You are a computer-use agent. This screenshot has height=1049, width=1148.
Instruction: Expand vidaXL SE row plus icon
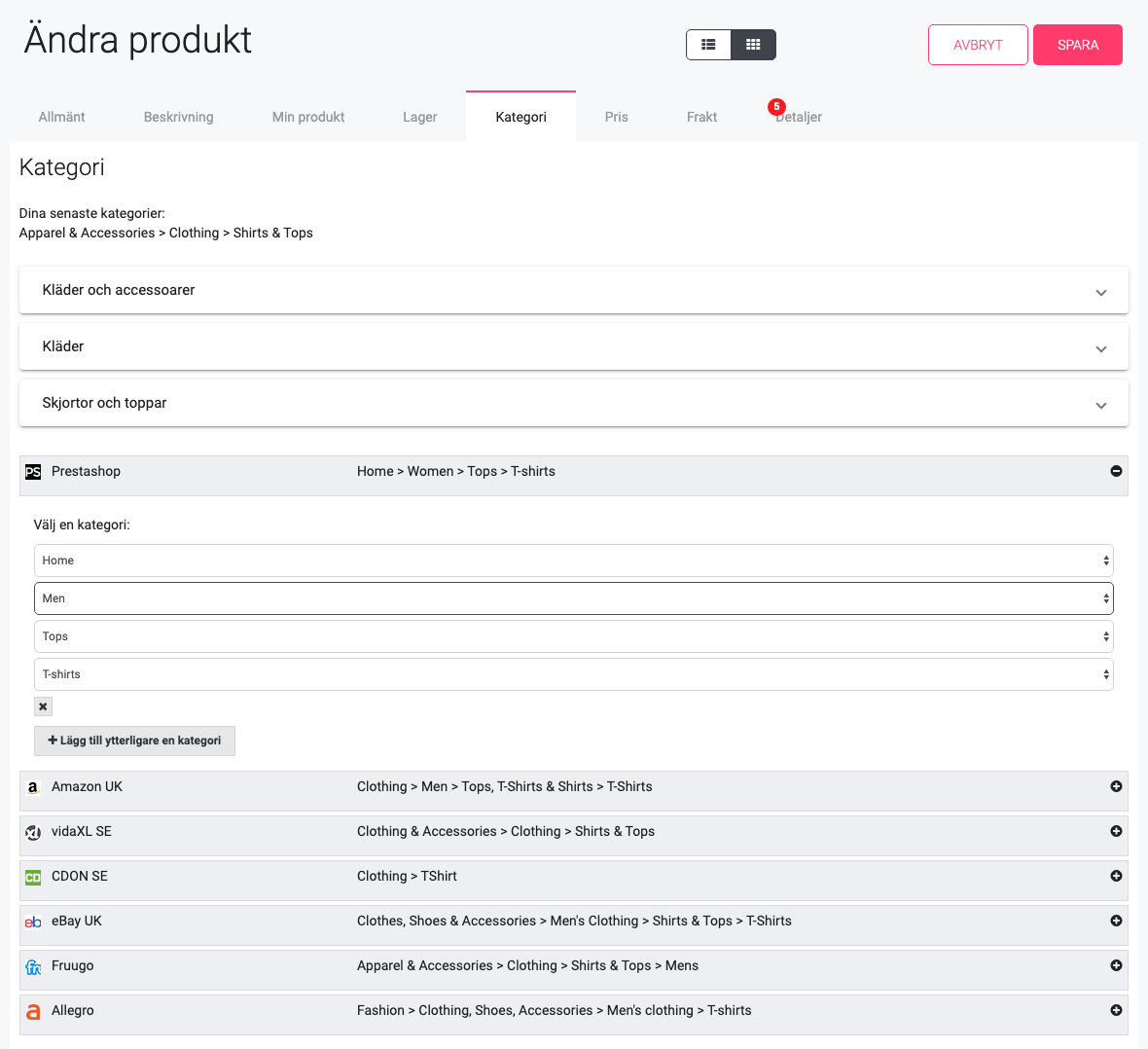click(1116, 831)
